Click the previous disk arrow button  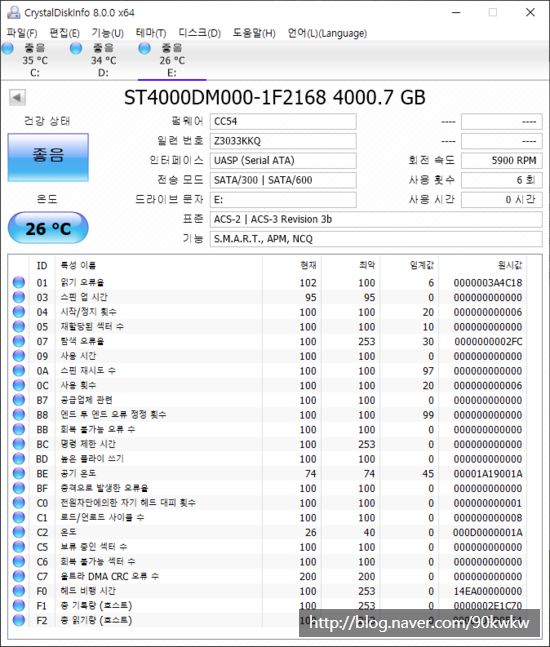click(x=17, y=98)
